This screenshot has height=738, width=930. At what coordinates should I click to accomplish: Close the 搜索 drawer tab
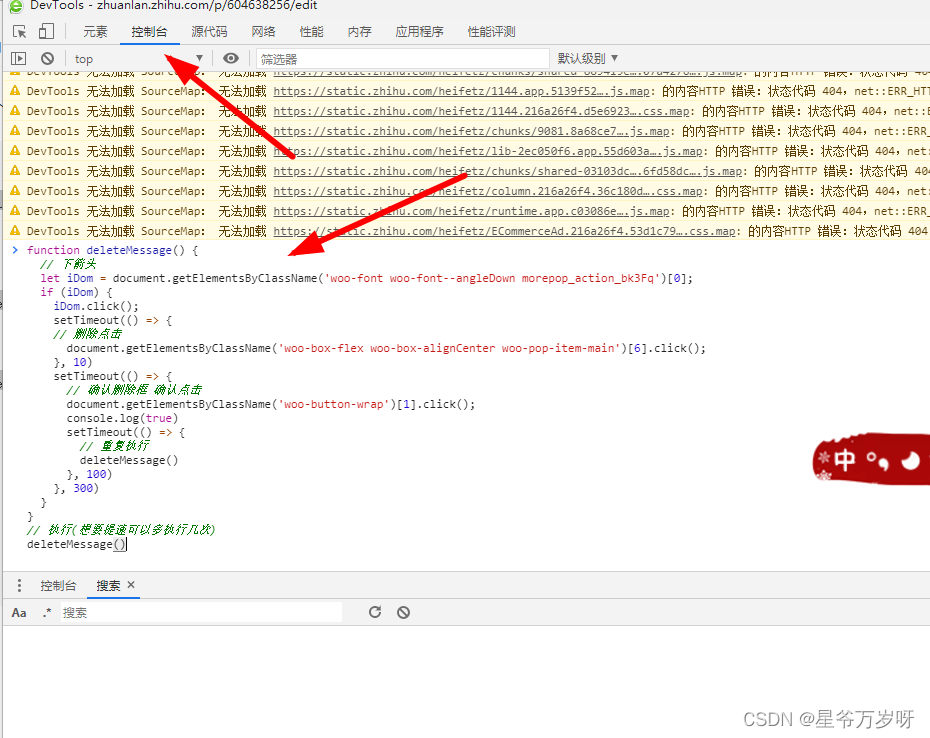point(131,585)
